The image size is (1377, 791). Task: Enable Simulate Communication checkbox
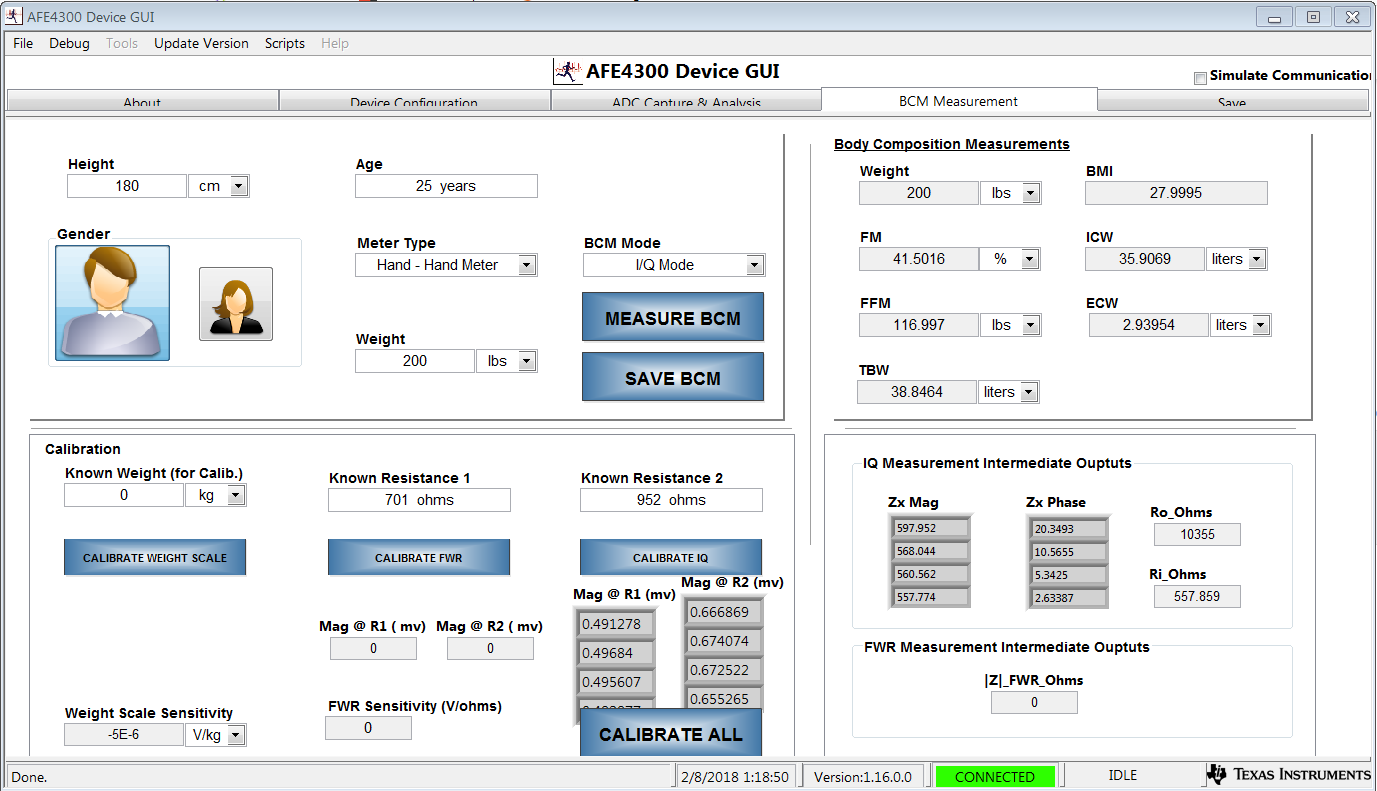click(x=1200, y=78)
